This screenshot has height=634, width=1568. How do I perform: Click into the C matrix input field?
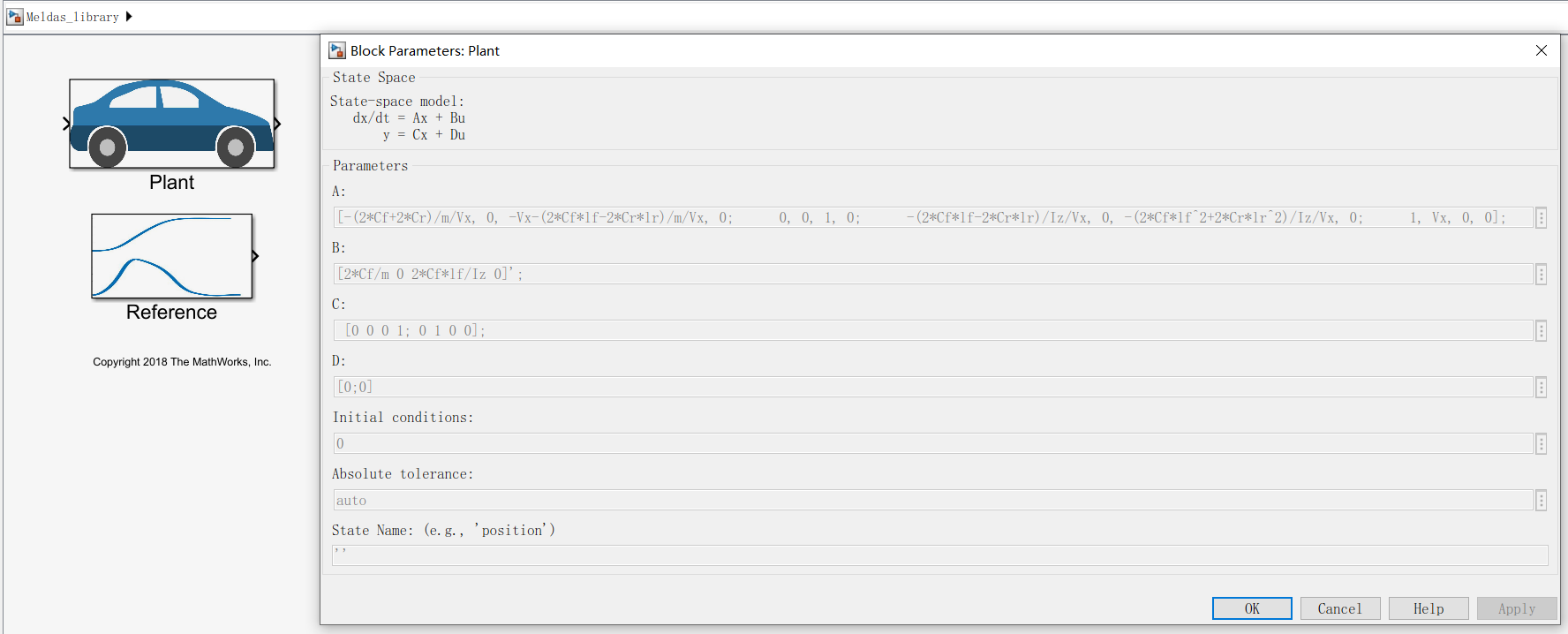pos(933,330)
